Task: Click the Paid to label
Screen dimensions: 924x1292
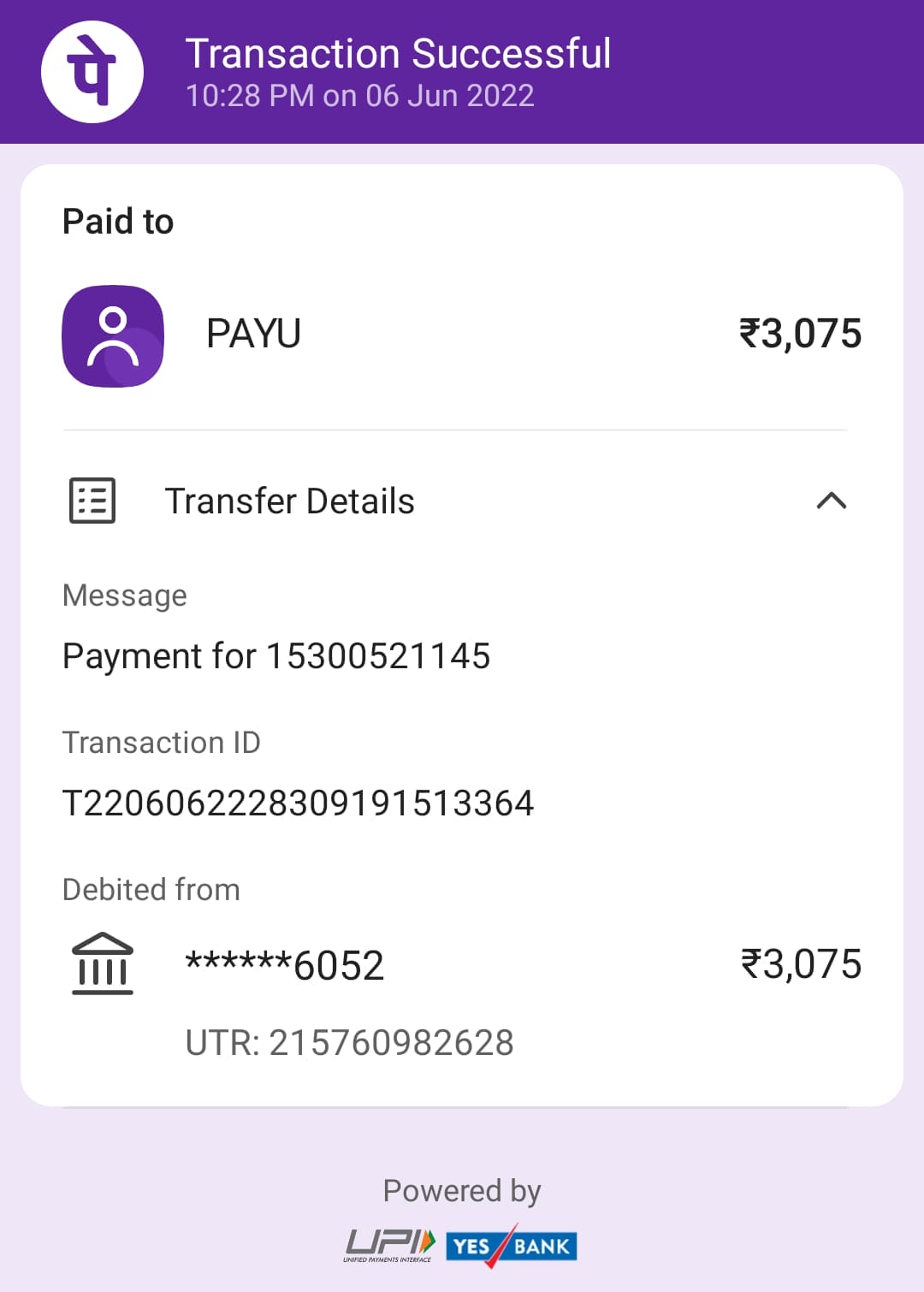Action: pyautogui.click(x=118, y=222)
